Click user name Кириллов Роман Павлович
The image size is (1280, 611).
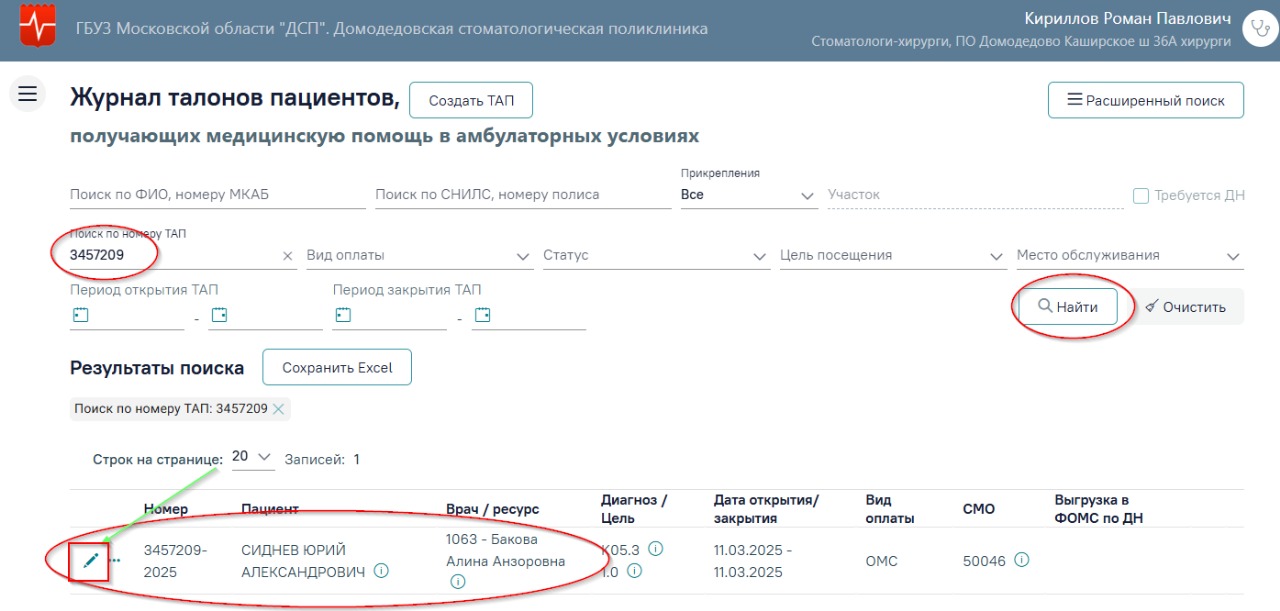coord(1128,19)
